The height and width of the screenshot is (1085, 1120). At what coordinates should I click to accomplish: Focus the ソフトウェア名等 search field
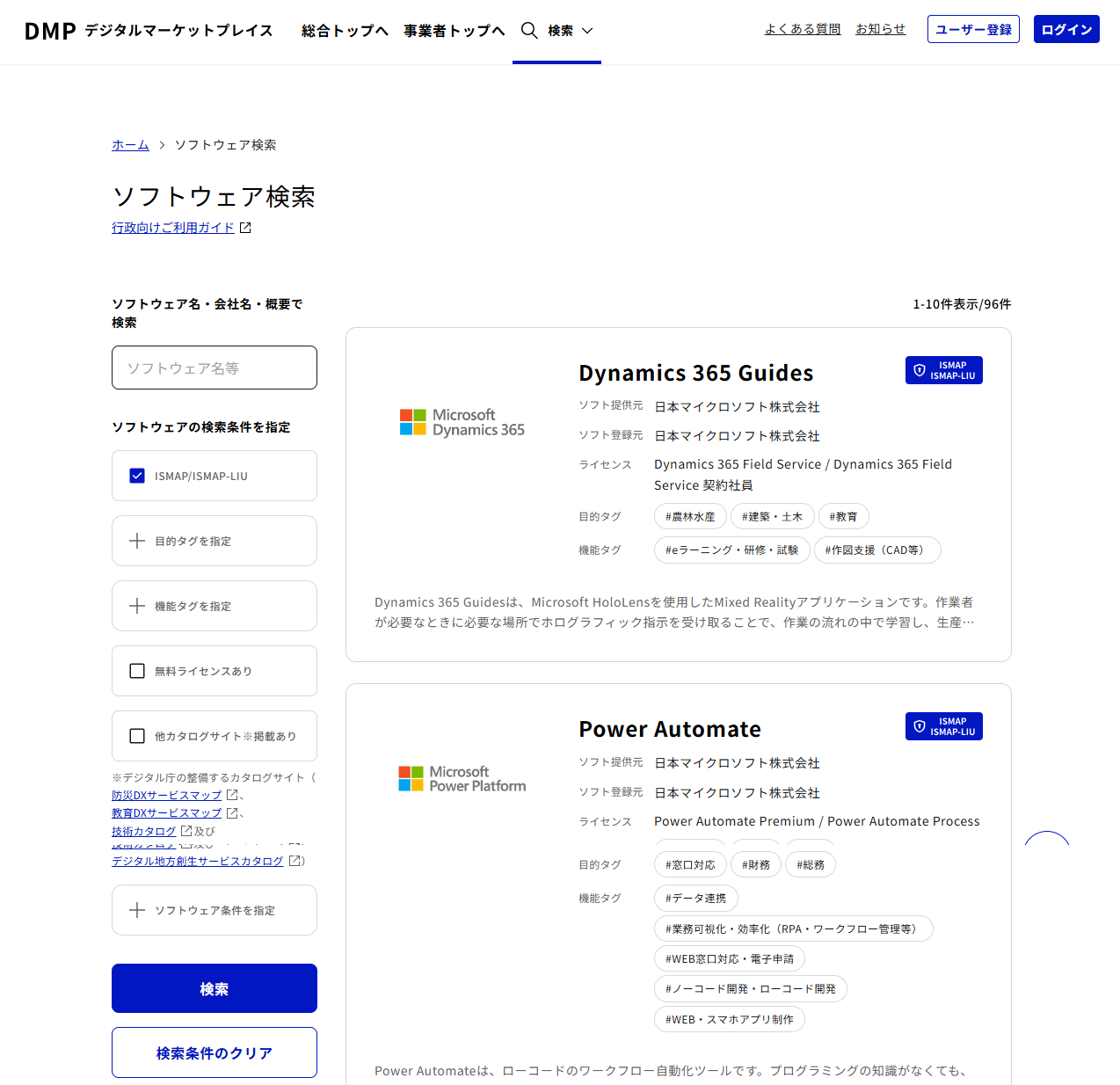pos(215,368)
